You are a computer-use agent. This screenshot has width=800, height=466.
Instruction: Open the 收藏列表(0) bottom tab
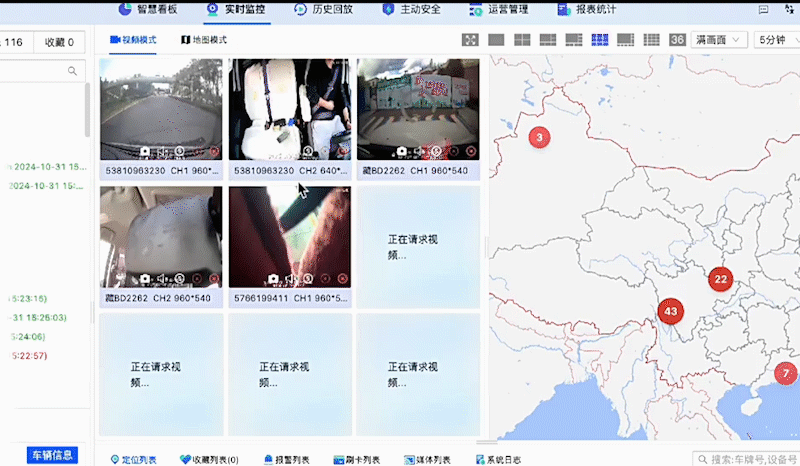(209, 460)
